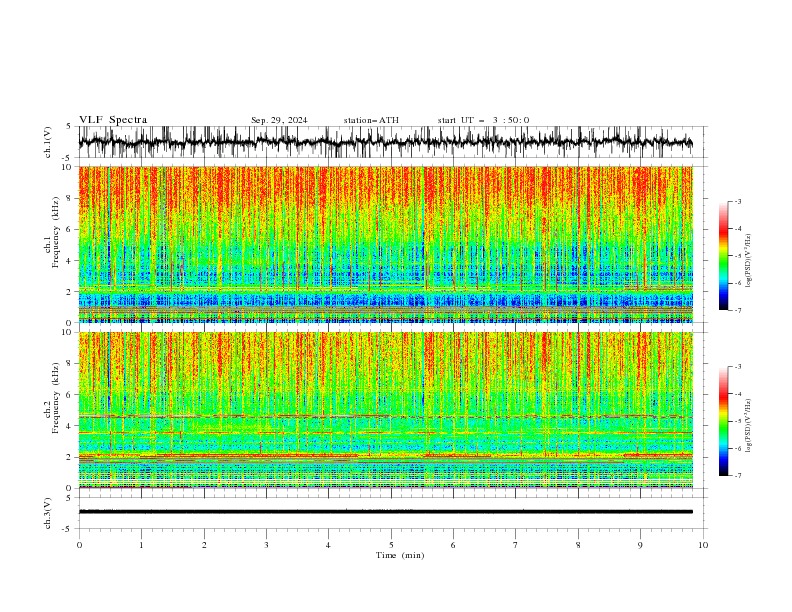
Task: Click the "-3" value on lower color bar
Action: tap(737, 367)
